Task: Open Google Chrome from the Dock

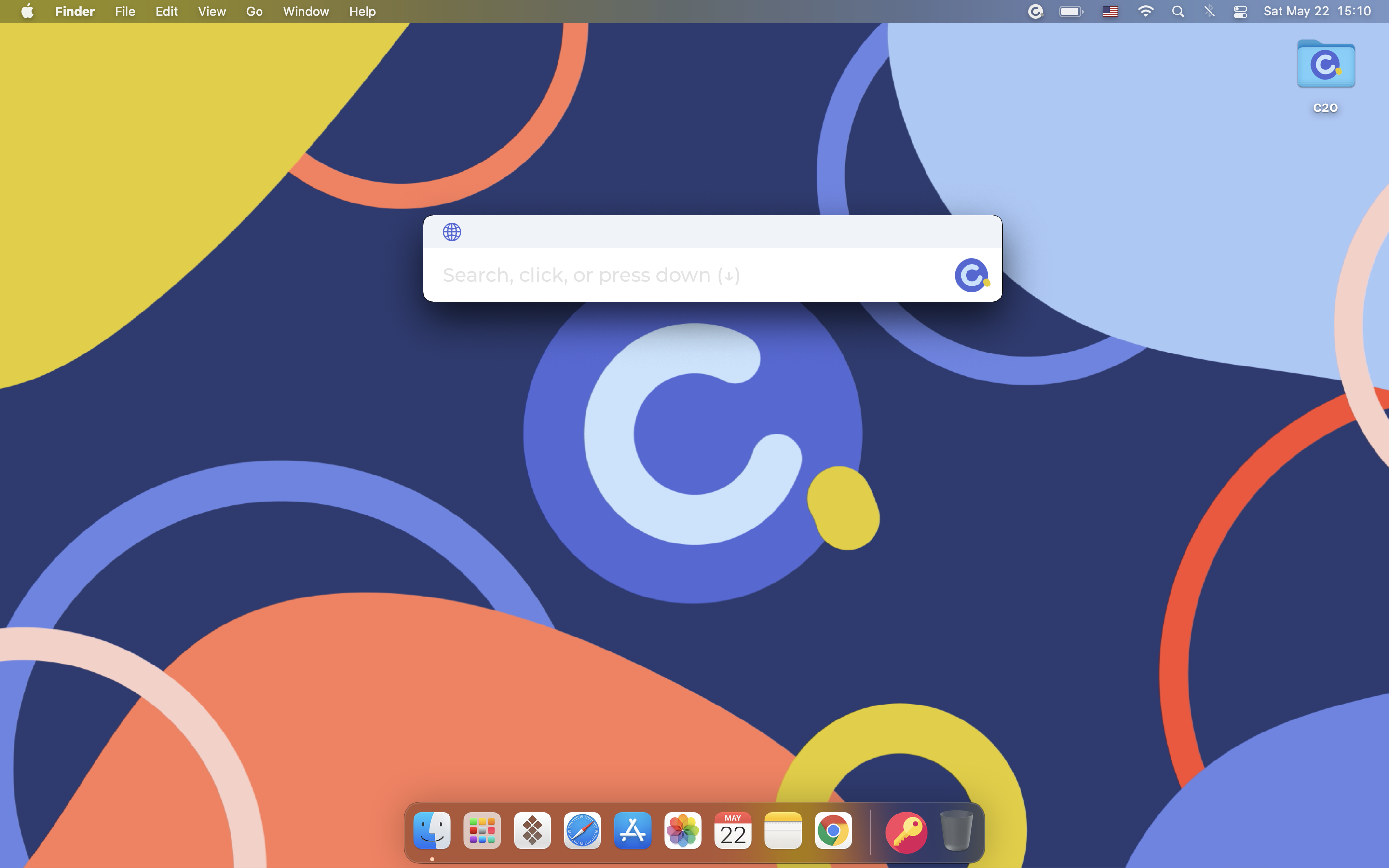Action: (x=833, y=830)
